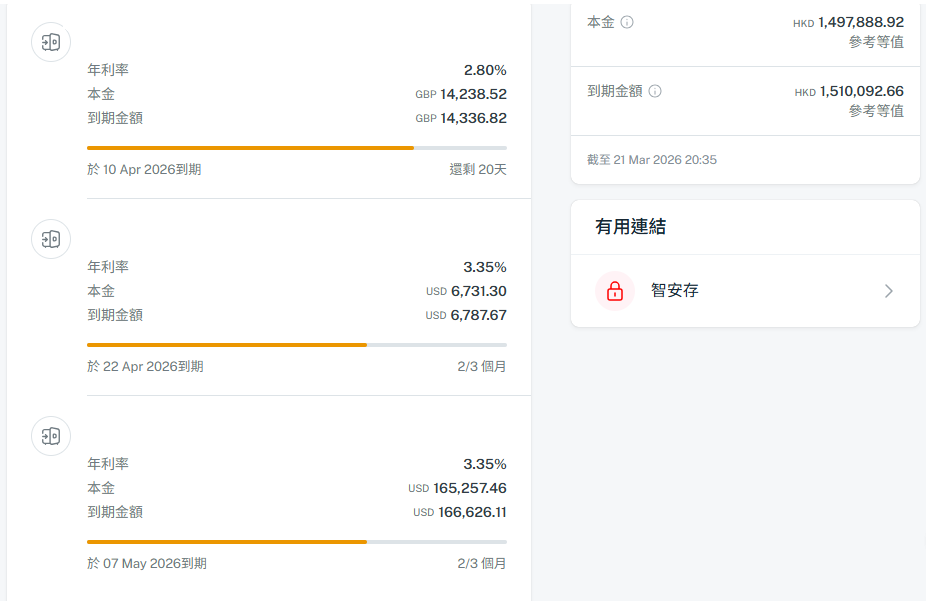Screen dimensions: 926x601
Task: Click 2/3 個月 on the 22 Apr deposit
Action: pyautogui.click(x=481, y=367)
